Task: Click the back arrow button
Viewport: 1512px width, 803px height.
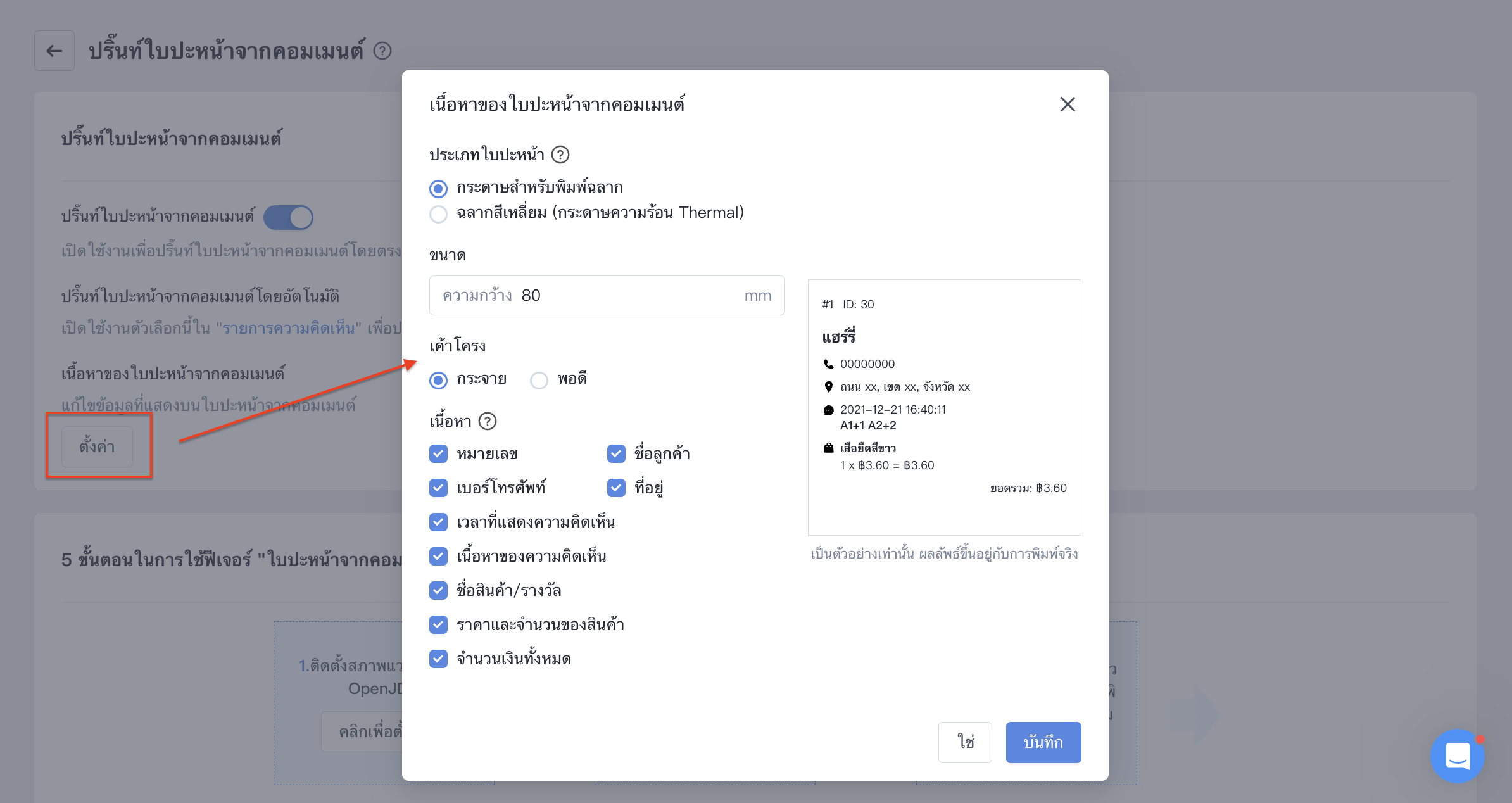Action: (x=54, y=51)
